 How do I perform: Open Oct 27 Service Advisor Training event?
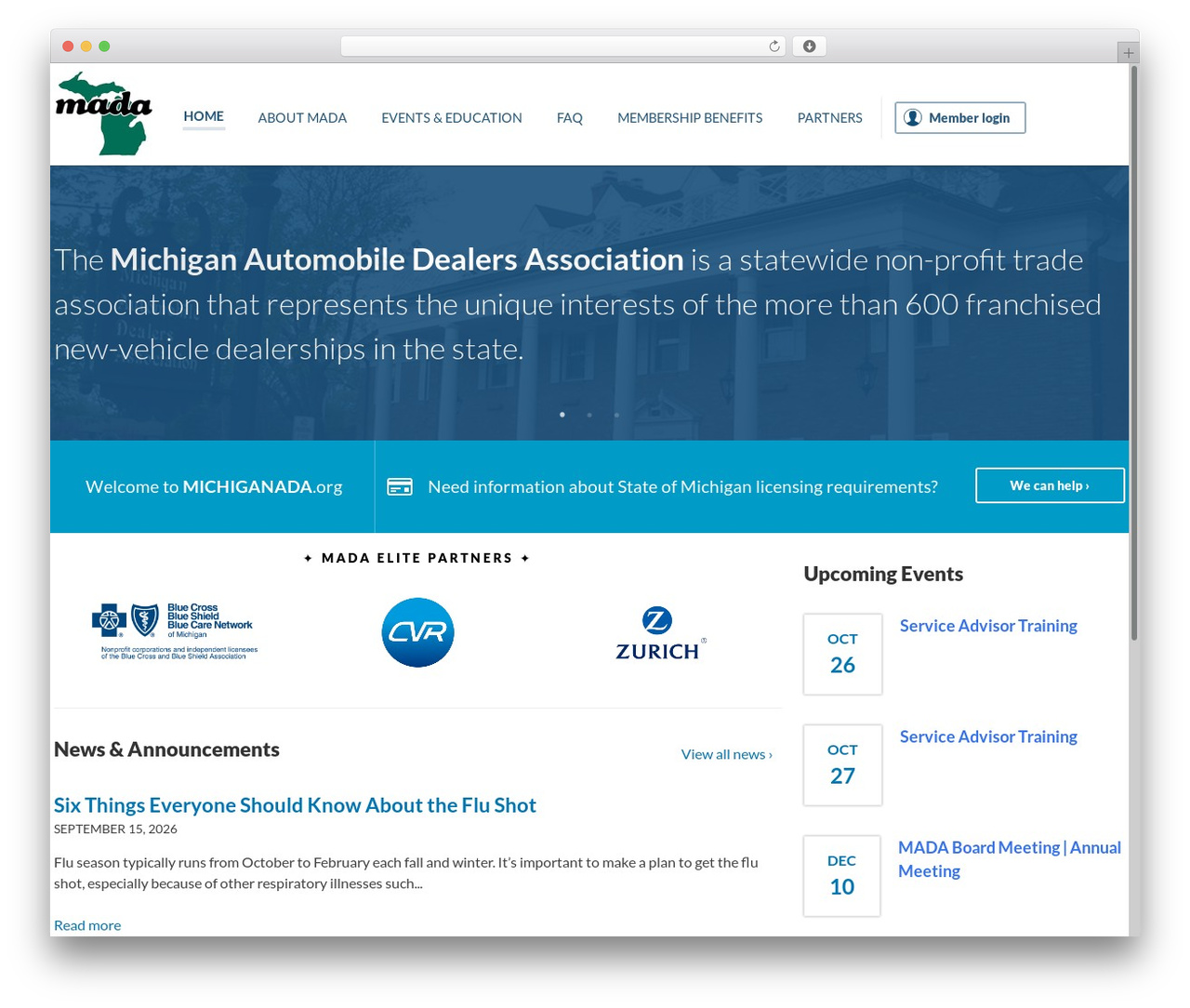tap(988, 736)
